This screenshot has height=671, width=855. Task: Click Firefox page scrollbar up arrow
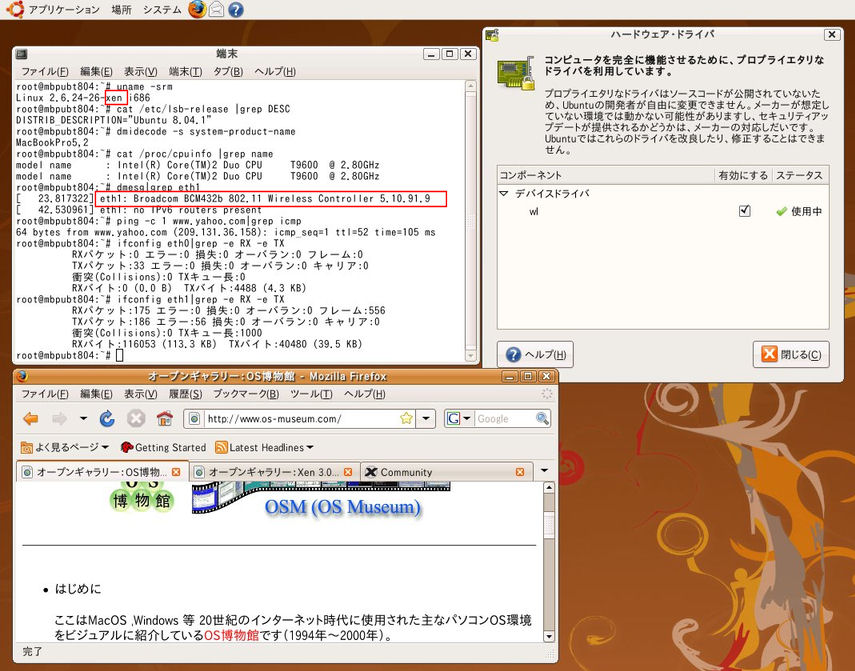(x=549, y=488)
